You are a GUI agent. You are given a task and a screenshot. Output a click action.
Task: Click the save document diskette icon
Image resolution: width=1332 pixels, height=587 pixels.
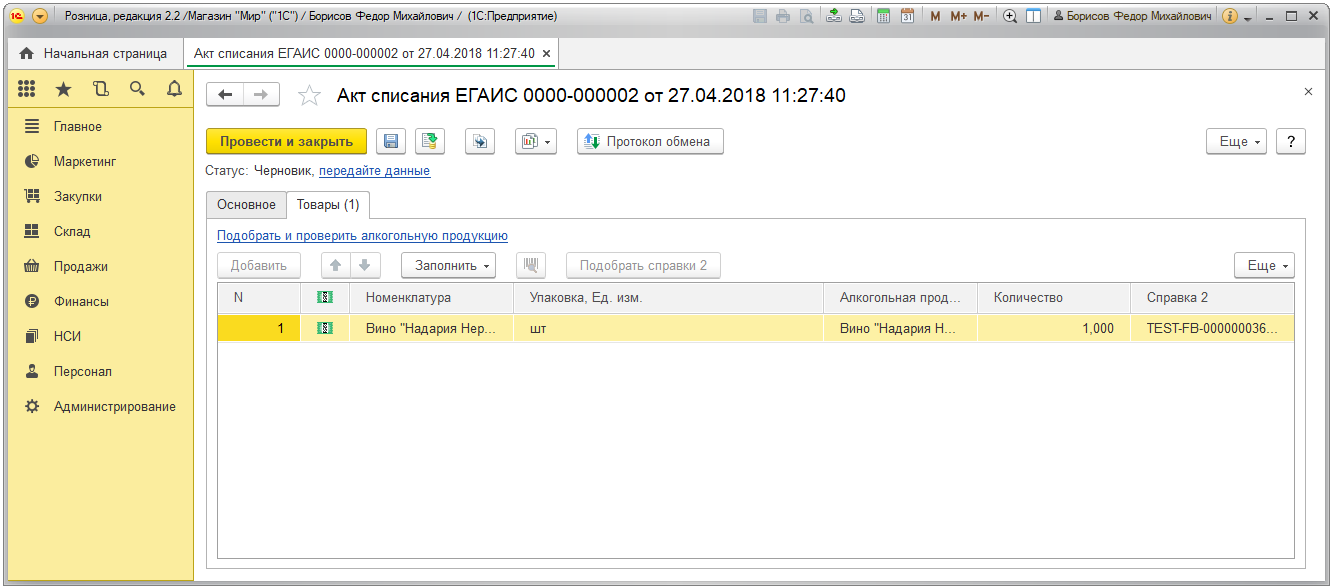pyautogui.click(x=391, y=142)
